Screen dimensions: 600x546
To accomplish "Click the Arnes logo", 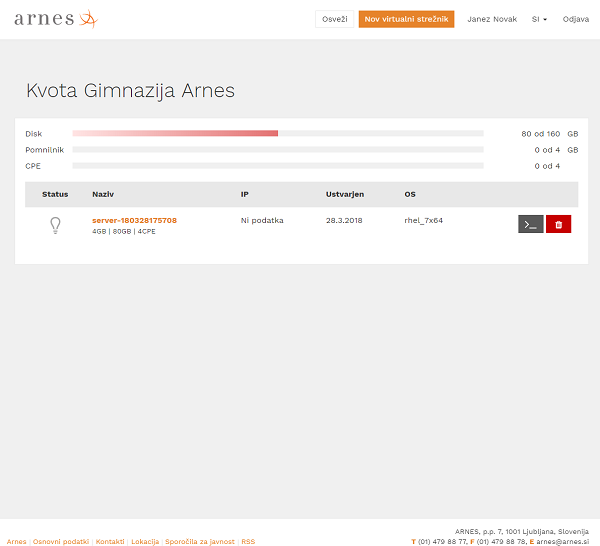I will pyautogui.click(x=56, y=19).
